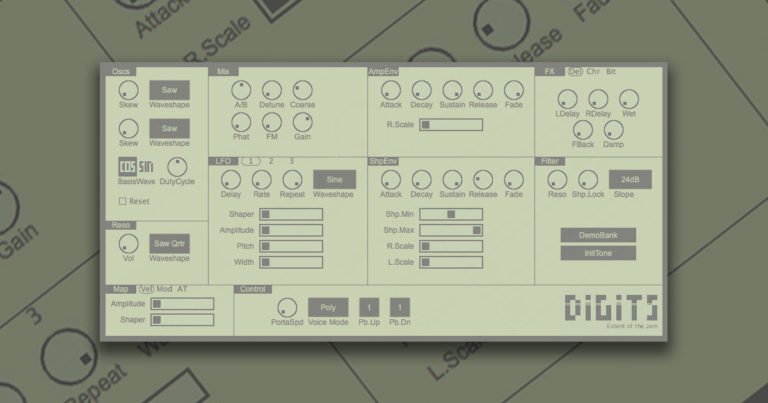Click the AmpEnv Fade knob
Image resolution: width=768 pixels, height=403 pixels.
[x=514, y=91]
